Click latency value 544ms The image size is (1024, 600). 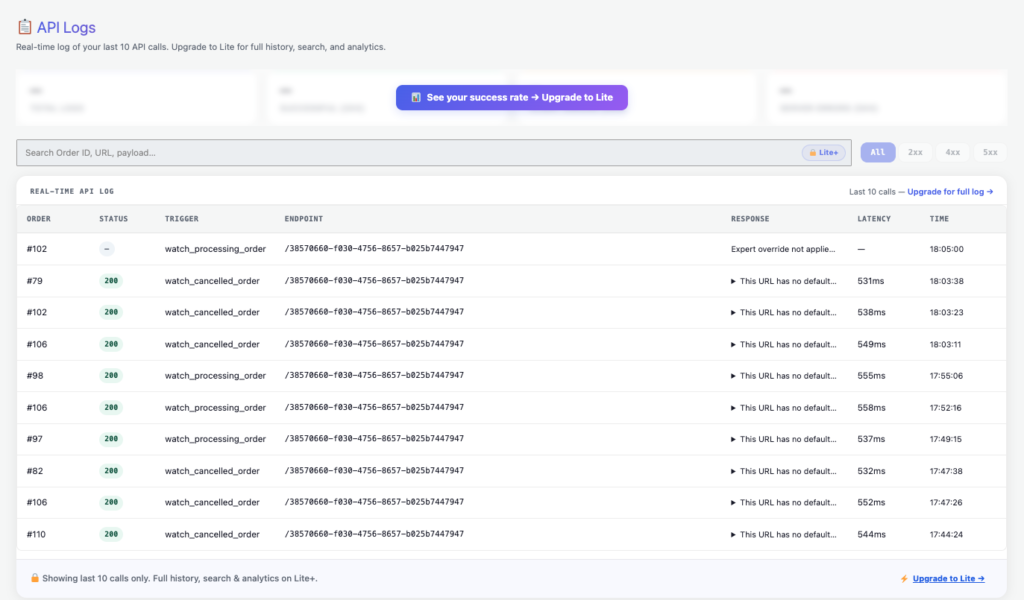(x=871, y=534)
